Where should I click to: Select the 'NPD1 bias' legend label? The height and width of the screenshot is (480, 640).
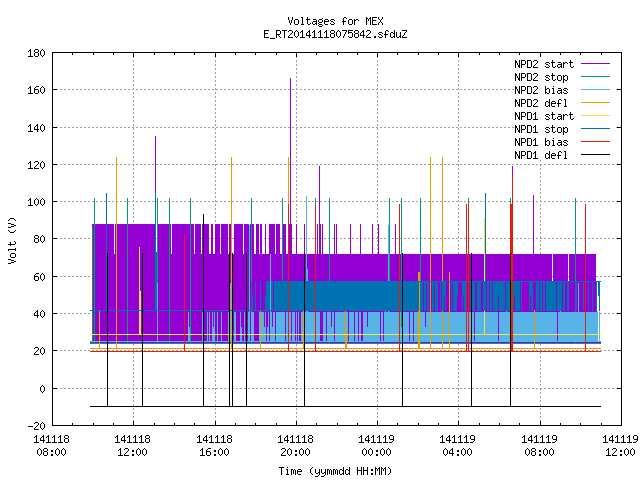tap(541, 142)
